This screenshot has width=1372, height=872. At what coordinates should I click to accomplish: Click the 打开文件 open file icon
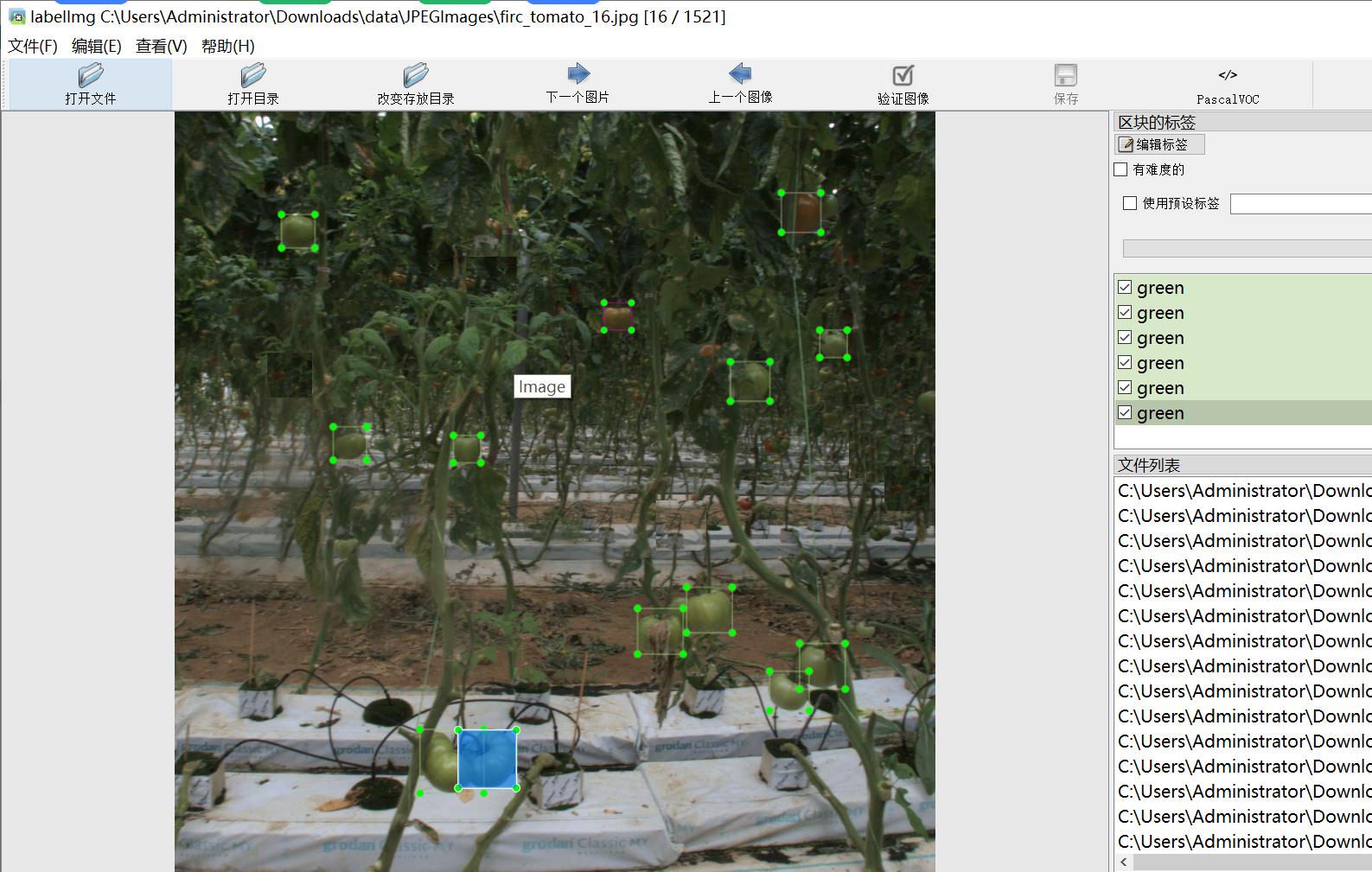click(91, 75)
